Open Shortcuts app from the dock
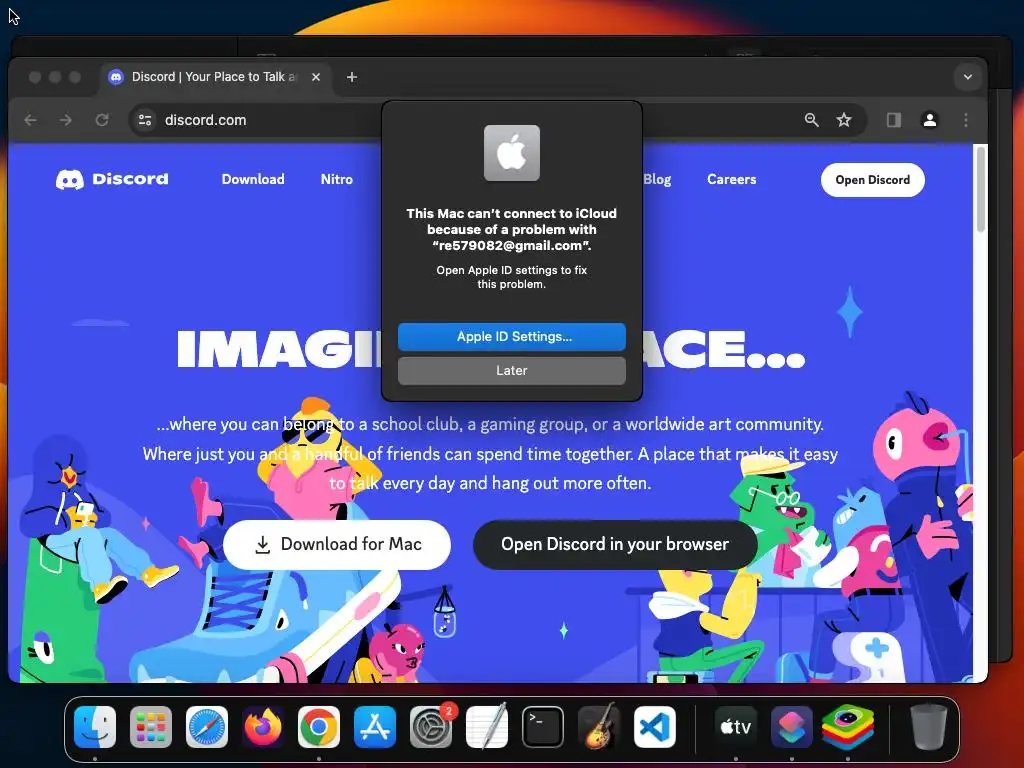 [792, 727]
